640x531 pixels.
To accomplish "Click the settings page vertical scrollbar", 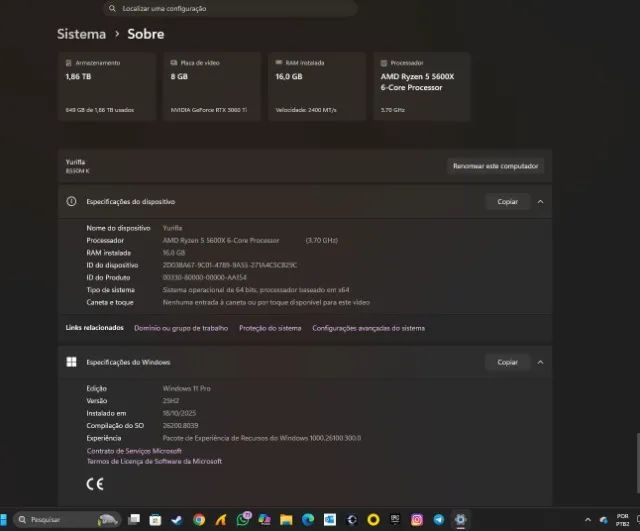I will (x=638, y=464).
